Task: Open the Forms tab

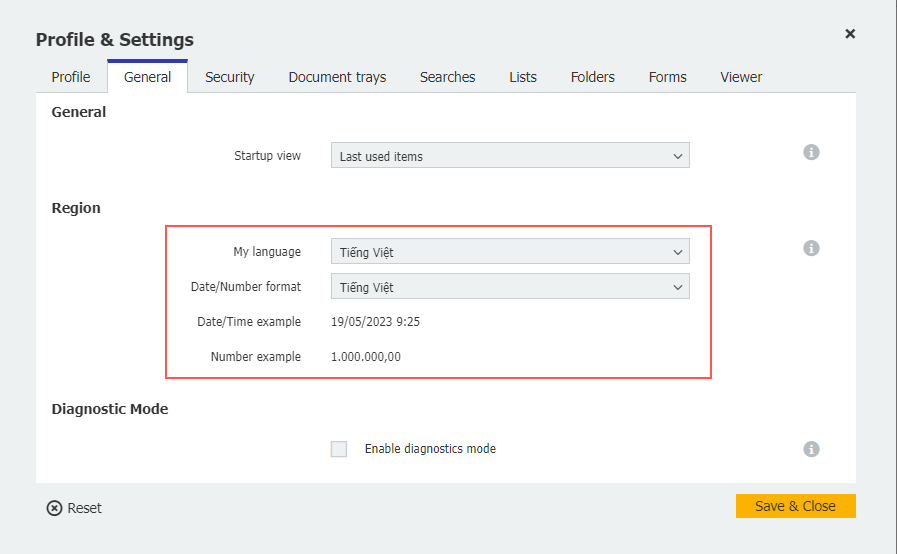Action: tap(667, 77)
